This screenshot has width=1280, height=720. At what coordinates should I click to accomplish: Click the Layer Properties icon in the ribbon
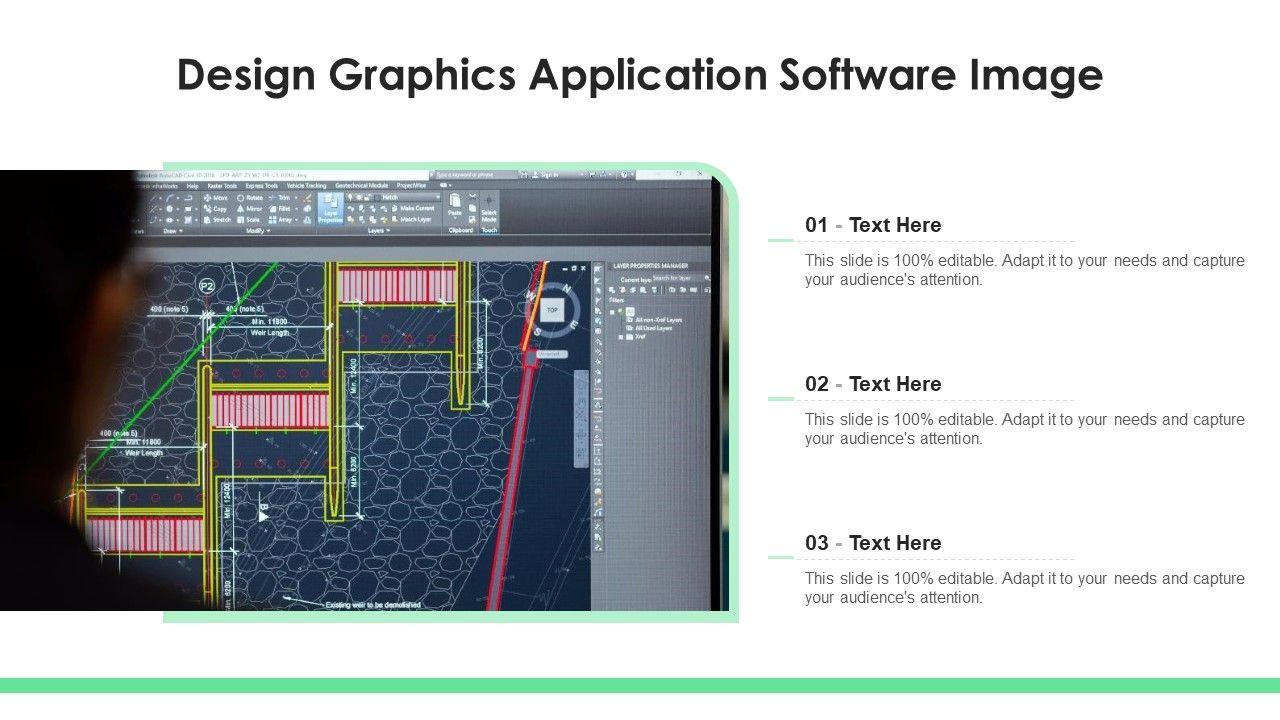pyautogui.click(x=330, y=207)
